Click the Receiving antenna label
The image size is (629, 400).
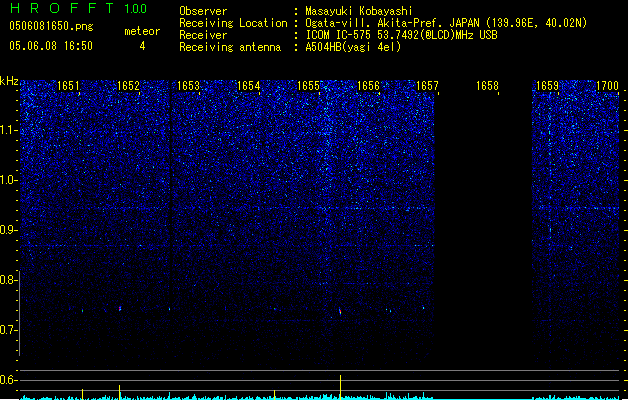(x=230, y=47)
